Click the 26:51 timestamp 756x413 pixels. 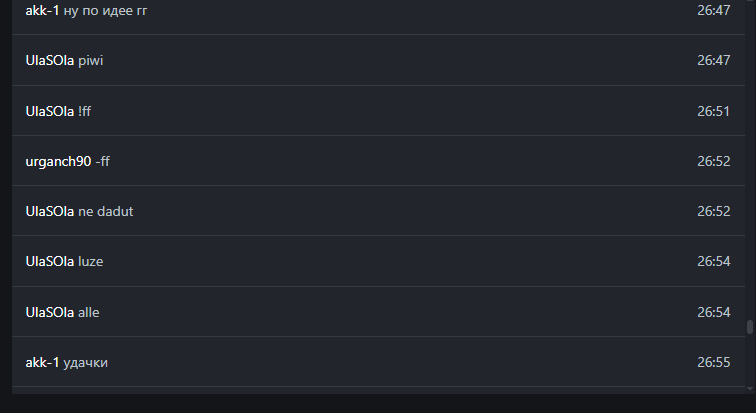point(714,111)
